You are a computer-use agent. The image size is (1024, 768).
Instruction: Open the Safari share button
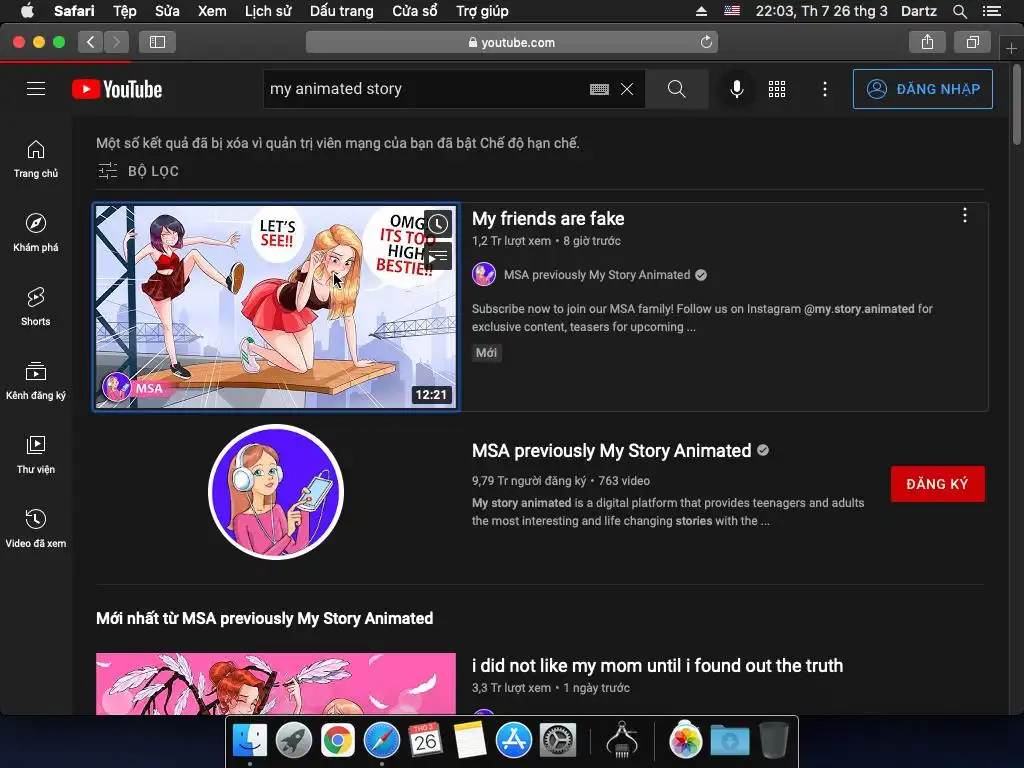coord(927,42)
